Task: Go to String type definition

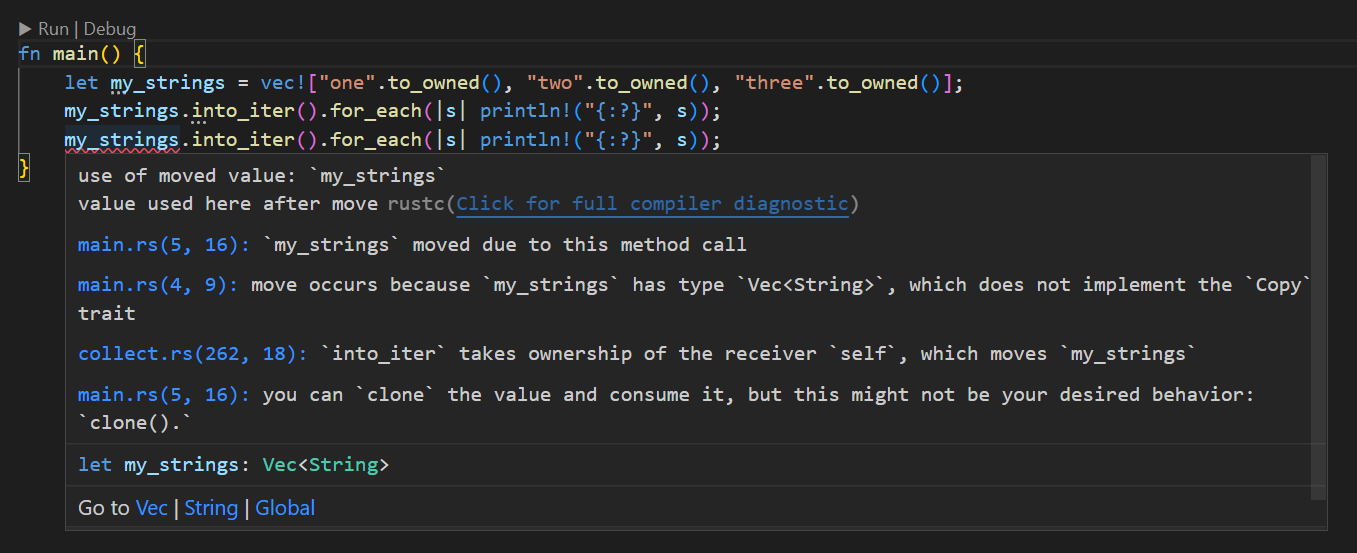Action: click(x=211, y=508)
